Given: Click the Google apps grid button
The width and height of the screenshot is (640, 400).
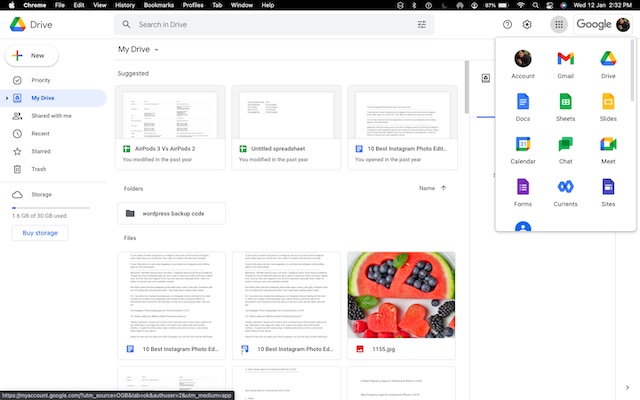Looking at the screenshot, I should (558, 24).
